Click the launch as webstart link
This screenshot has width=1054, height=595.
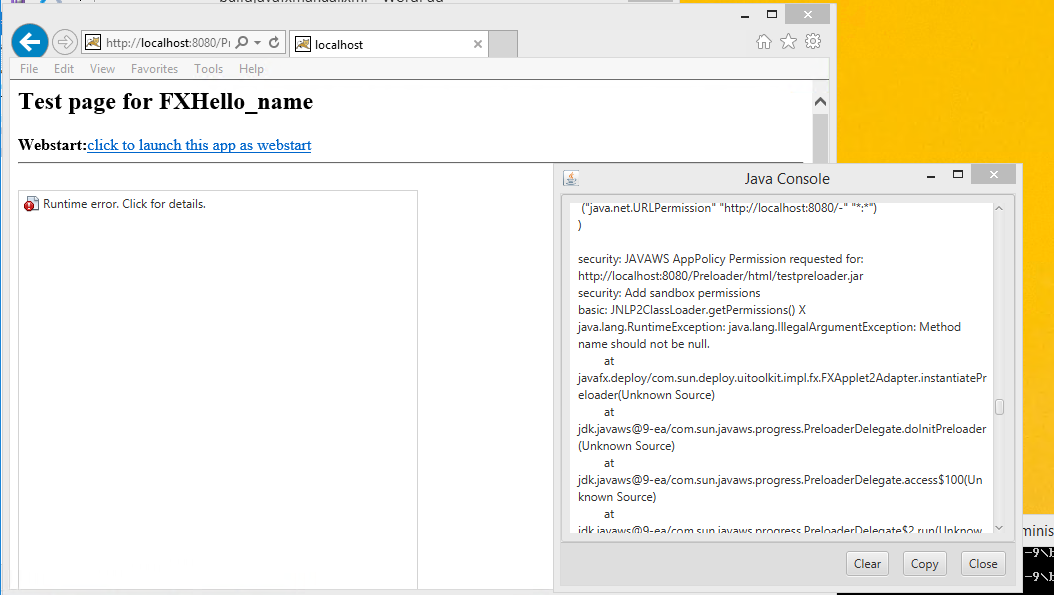pos(199,145)
